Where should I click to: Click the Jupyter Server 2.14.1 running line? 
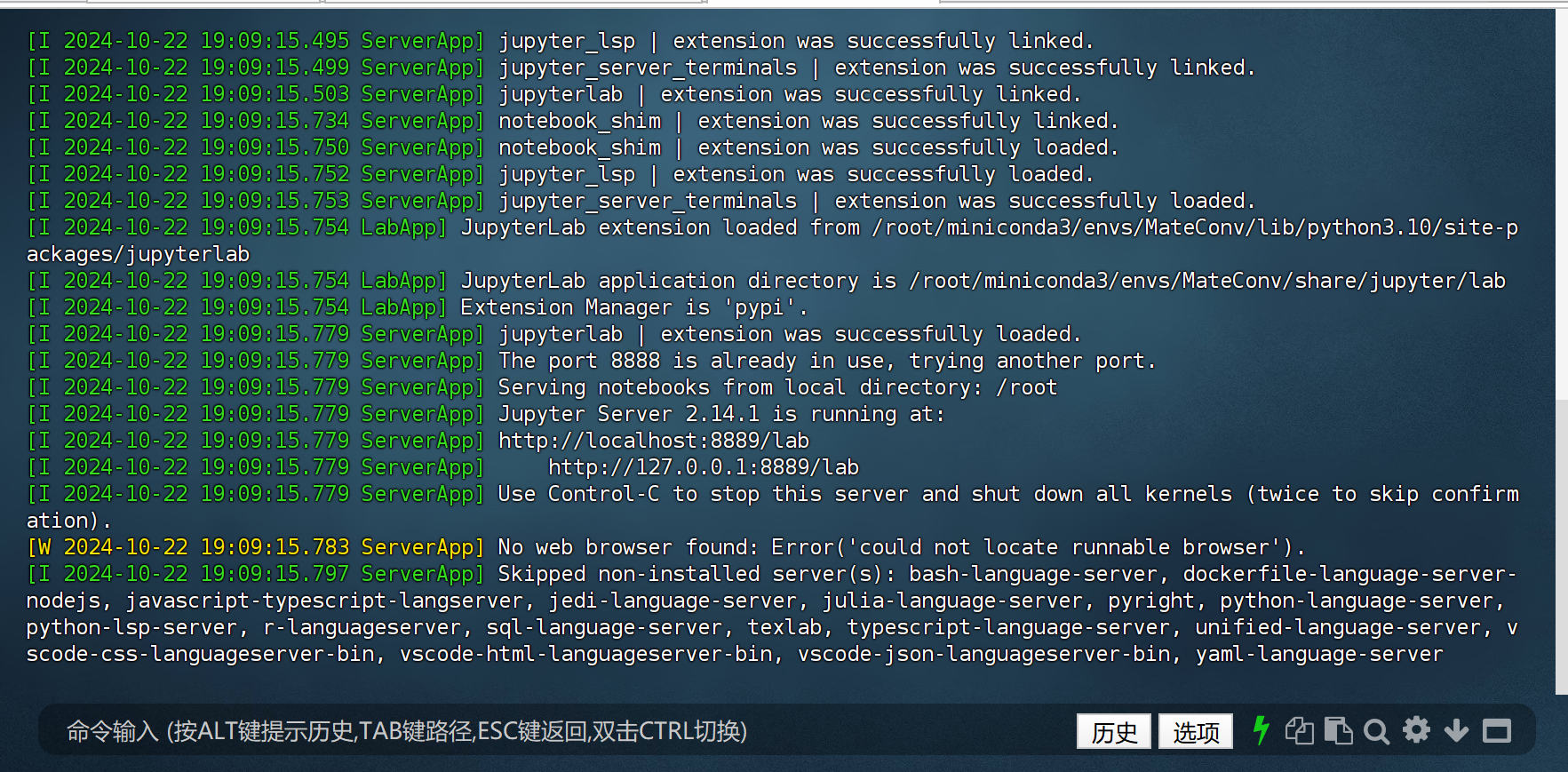pos(721,414)
